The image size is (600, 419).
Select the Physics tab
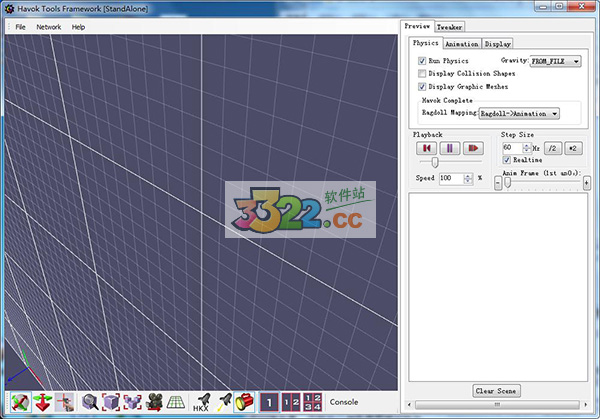click(x=426, y=43)
